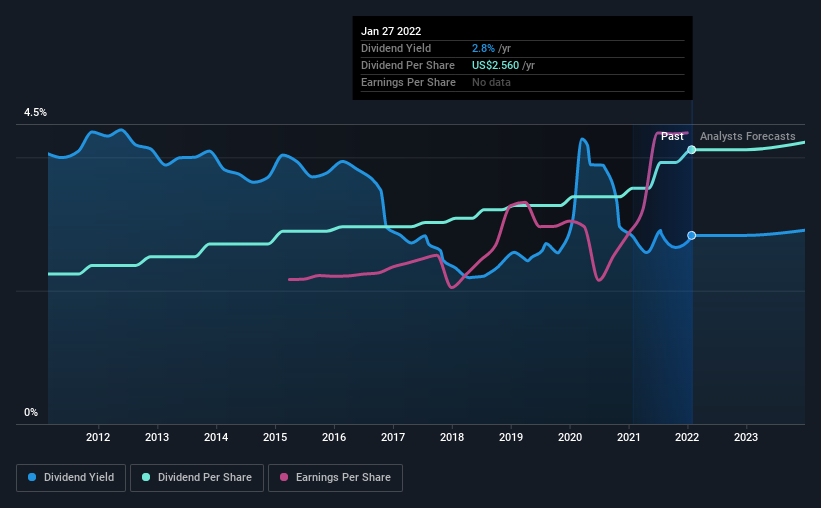This screenshot has width=821, height=508.
Task: Click the Analysts Forecasts label
Action: coord(748,136)
